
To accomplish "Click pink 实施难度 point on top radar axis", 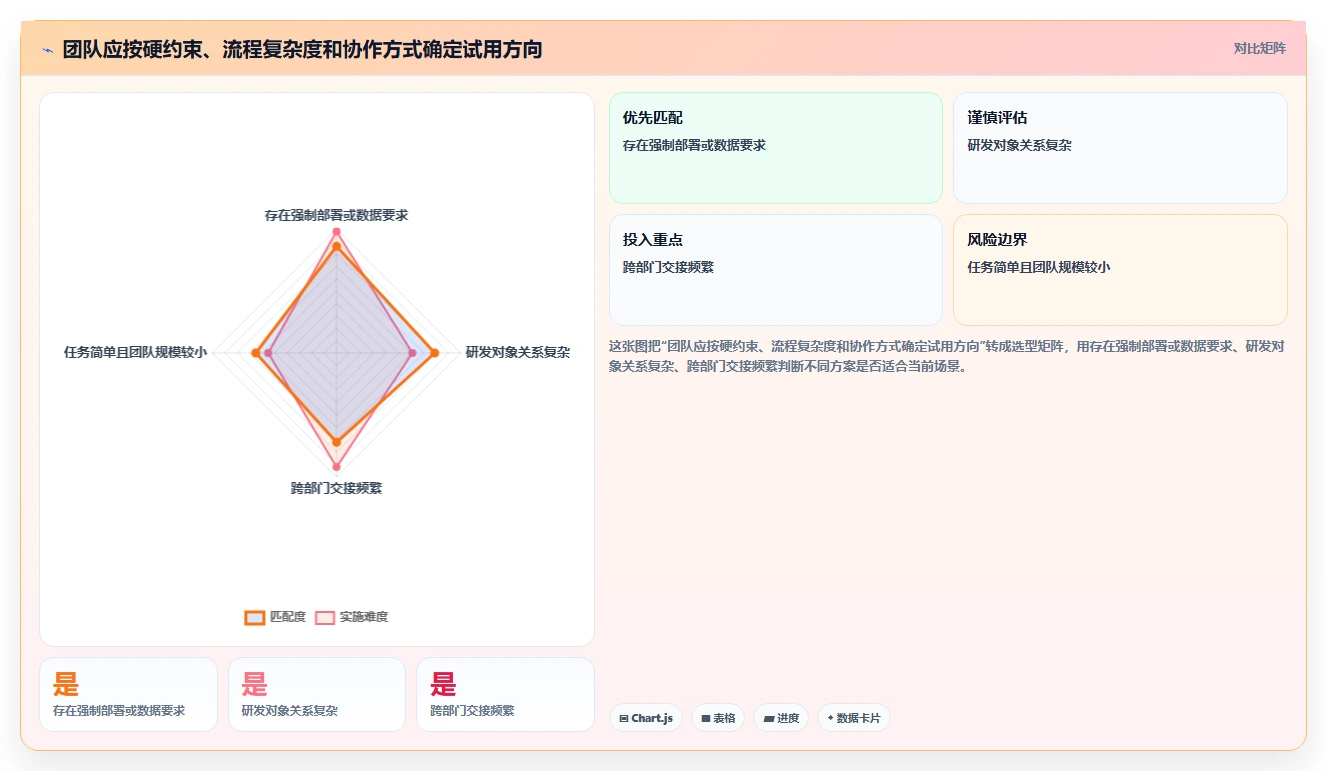I will click(x=336, y=232).
